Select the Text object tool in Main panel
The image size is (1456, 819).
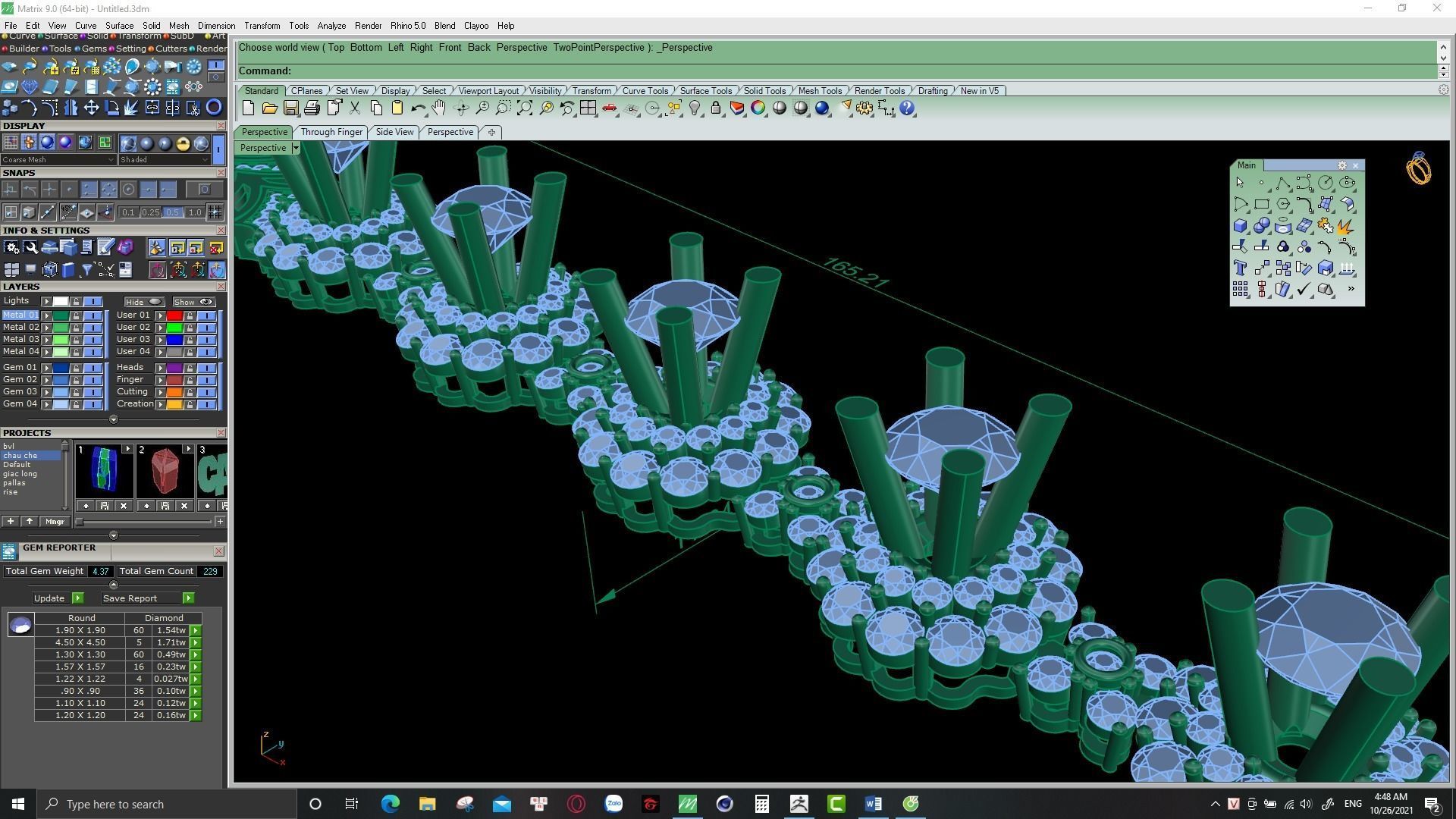pyautogui.click(x=1240, y=268)
